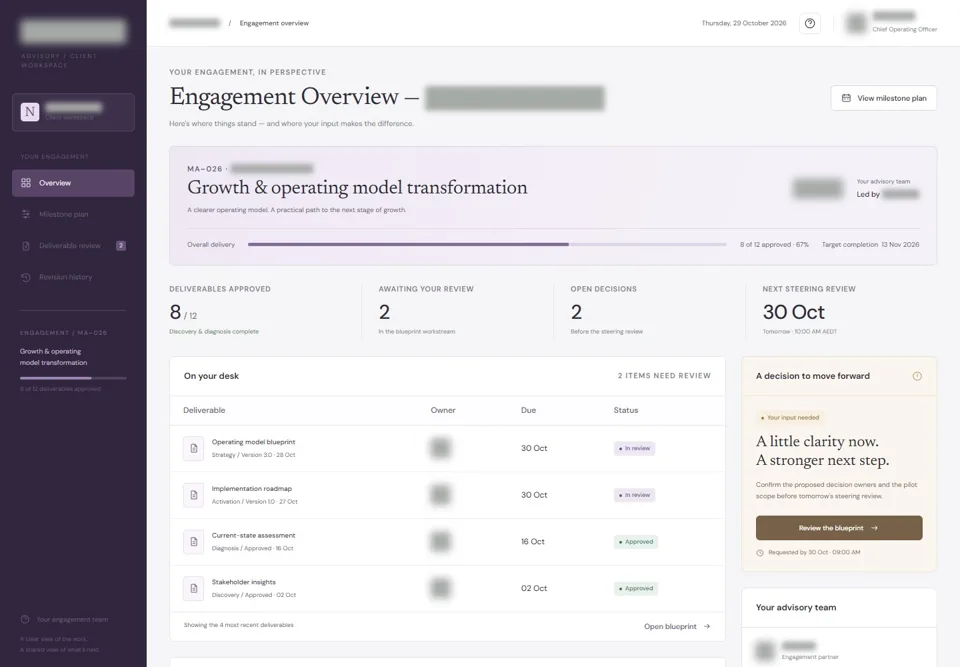Image resolution: width=960 pixels, height=667 pixels.
Task: Click the Revision history clock icon
Action: [x=26, y=277]
